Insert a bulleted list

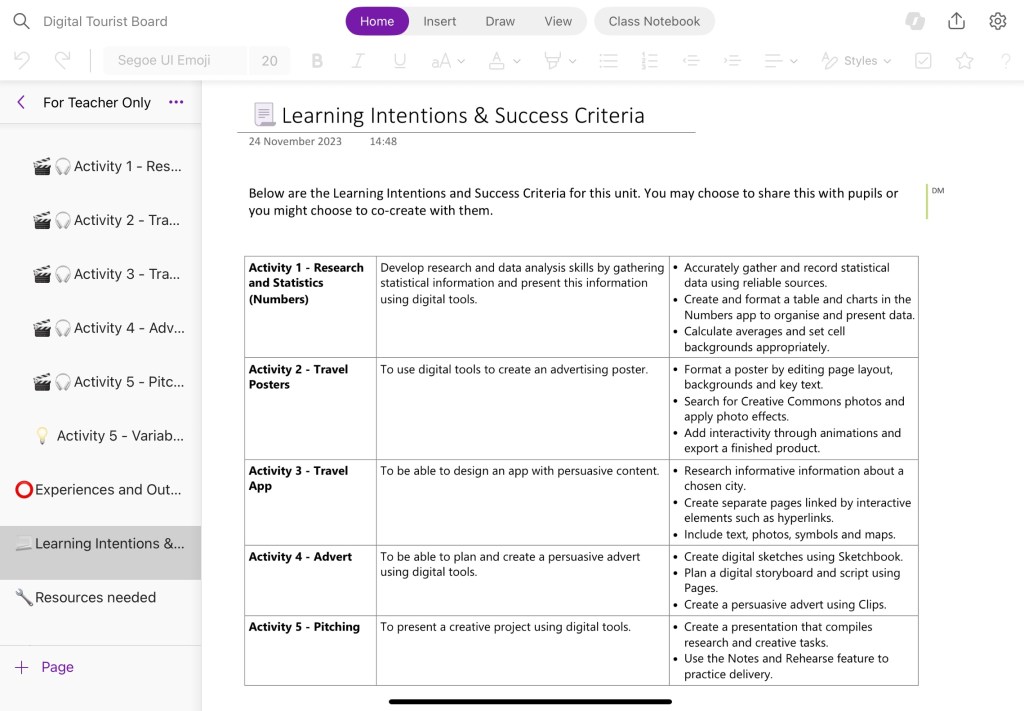(x=608, y=61)
